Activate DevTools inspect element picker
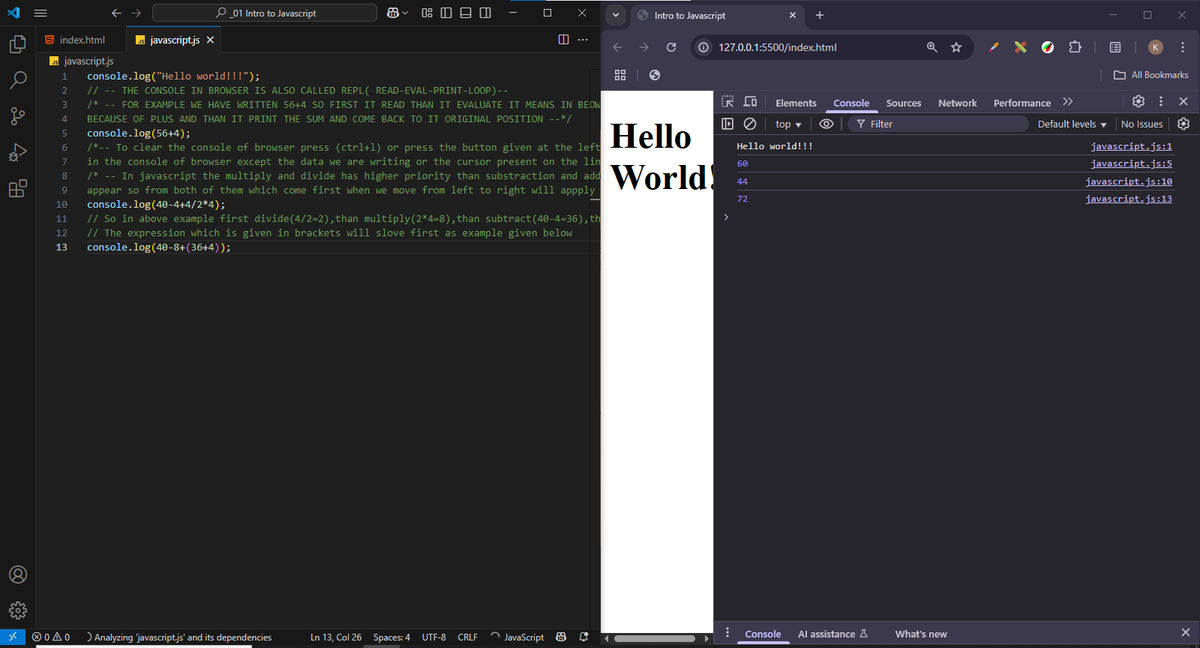 click(x=727, y=102)
